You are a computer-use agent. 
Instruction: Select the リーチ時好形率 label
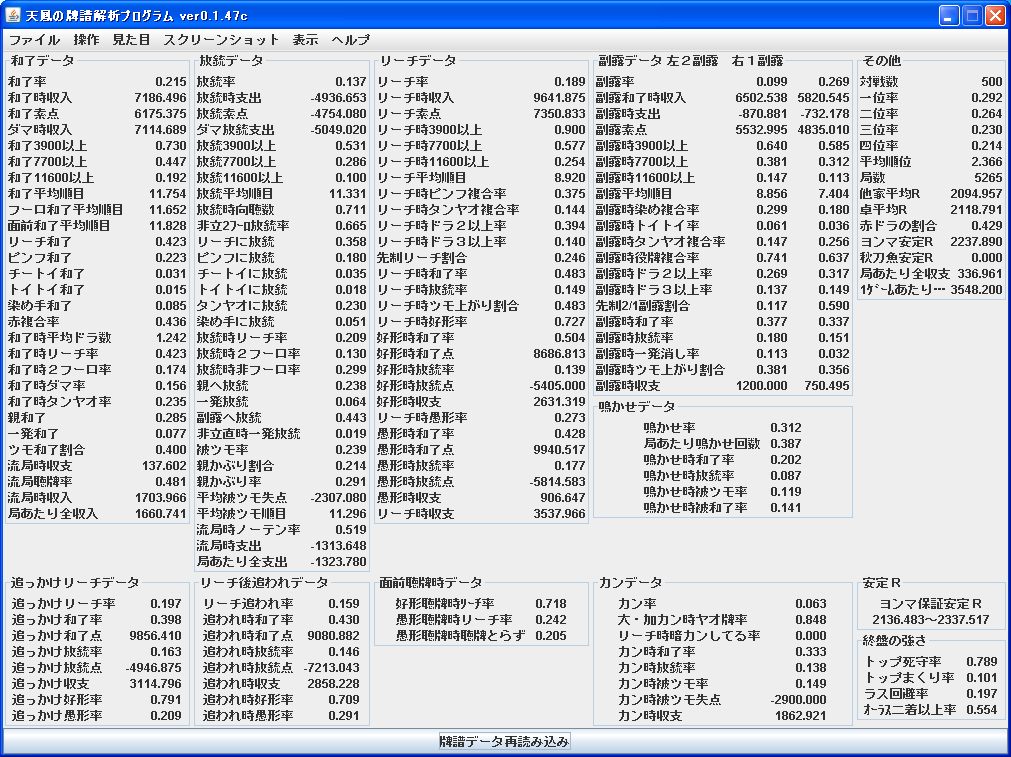coord(422,322)
